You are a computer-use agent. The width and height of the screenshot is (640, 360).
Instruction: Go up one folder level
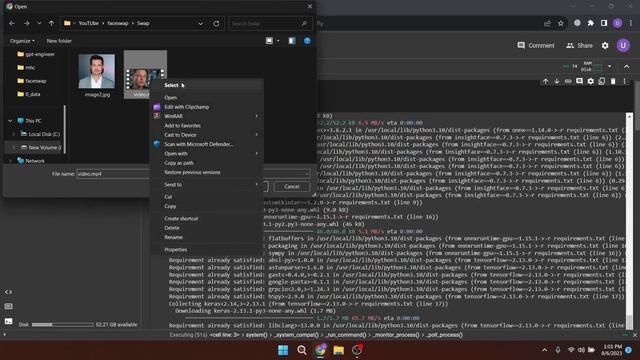[x=51, y=24]
